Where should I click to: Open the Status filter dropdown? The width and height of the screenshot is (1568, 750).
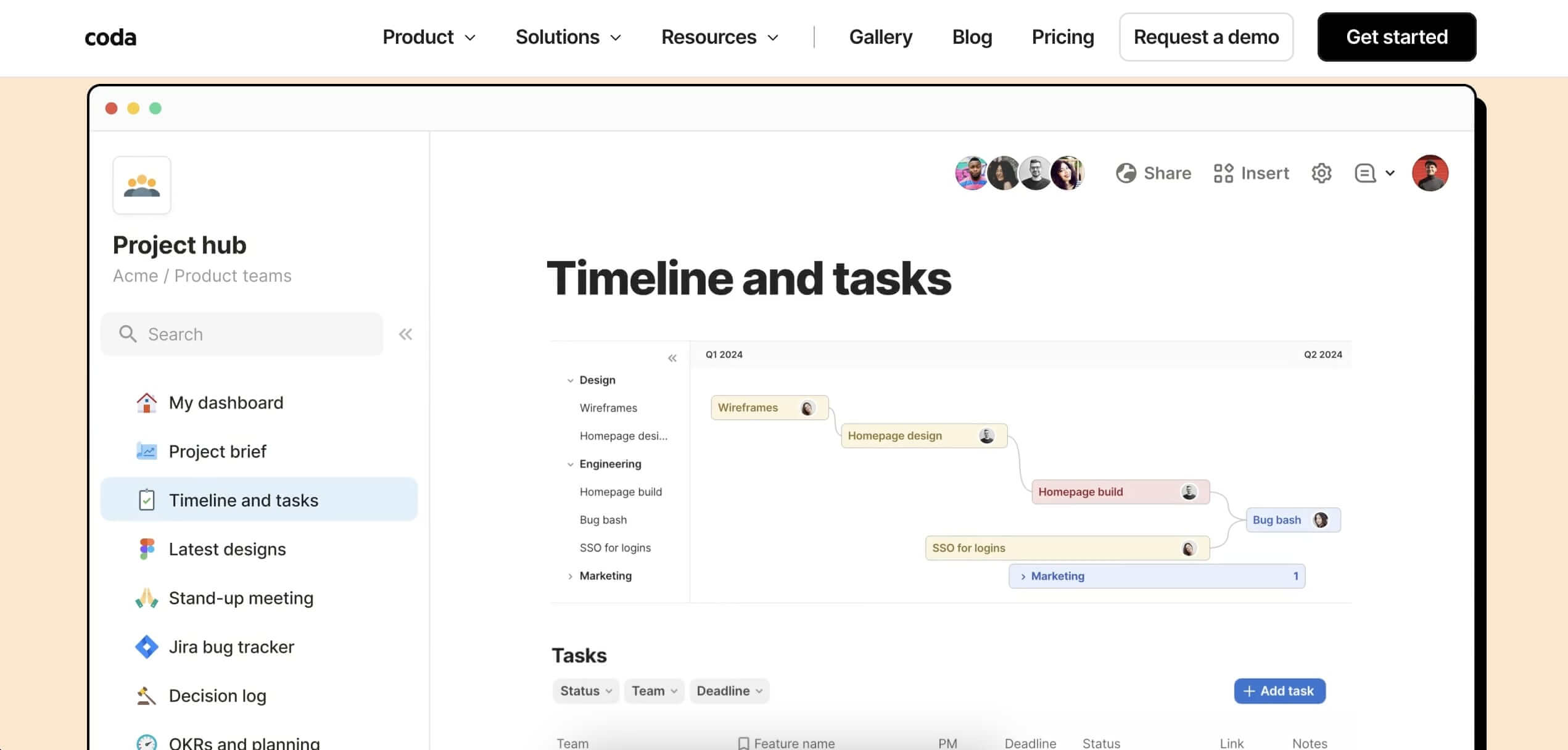point(585,691)
